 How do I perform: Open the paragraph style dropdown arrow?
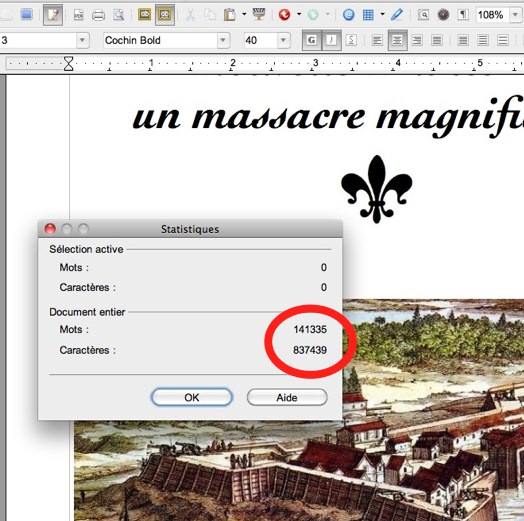click(x=82, y=40)
